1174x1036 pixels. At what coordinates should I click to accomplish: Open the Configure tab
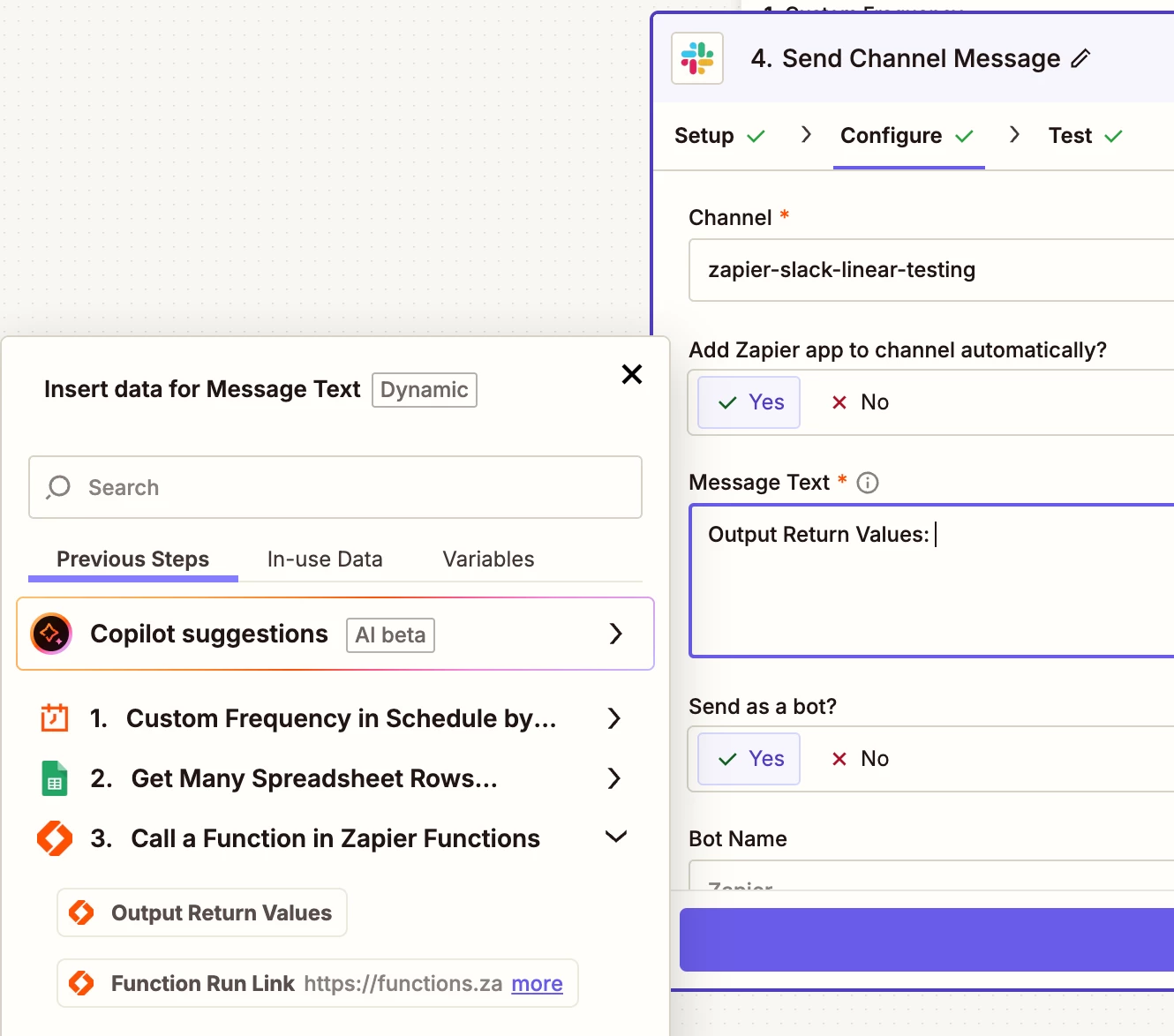(907, 136)
